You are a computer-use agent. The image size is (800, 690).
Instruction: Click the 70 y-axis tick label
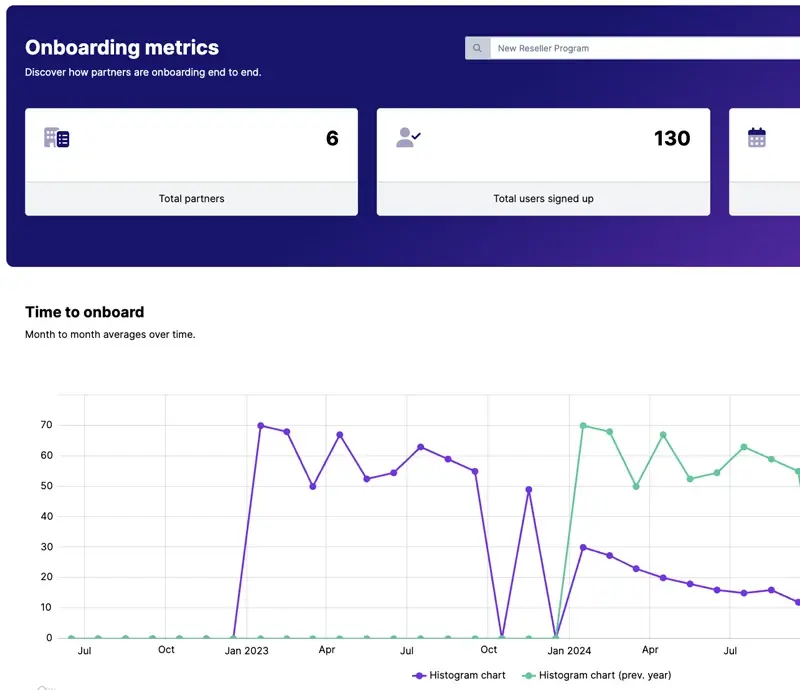point(46,426)
